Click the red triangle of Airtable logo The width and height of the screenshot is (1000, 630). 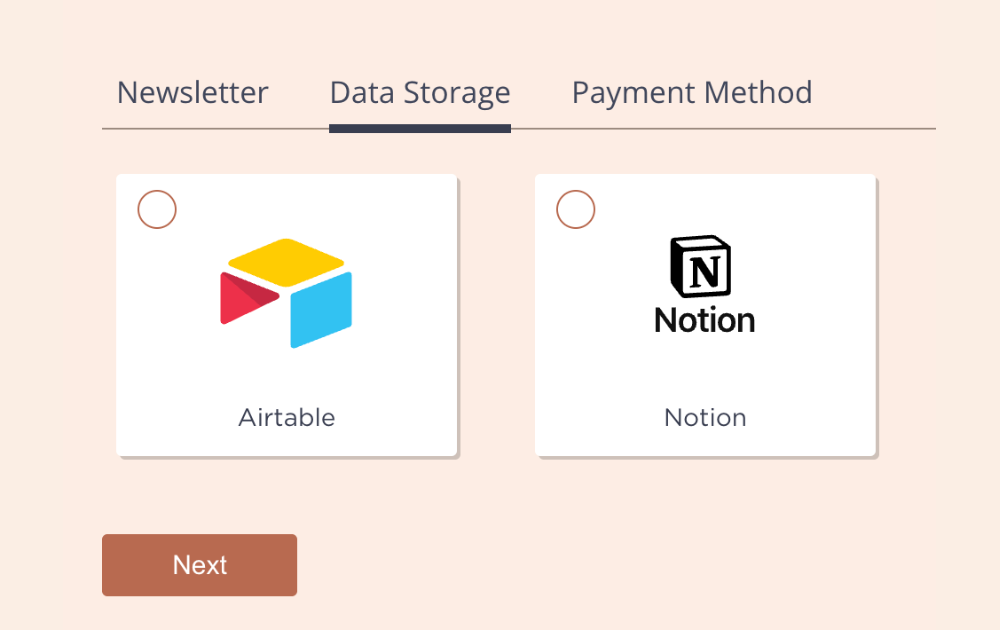[249, 298]
